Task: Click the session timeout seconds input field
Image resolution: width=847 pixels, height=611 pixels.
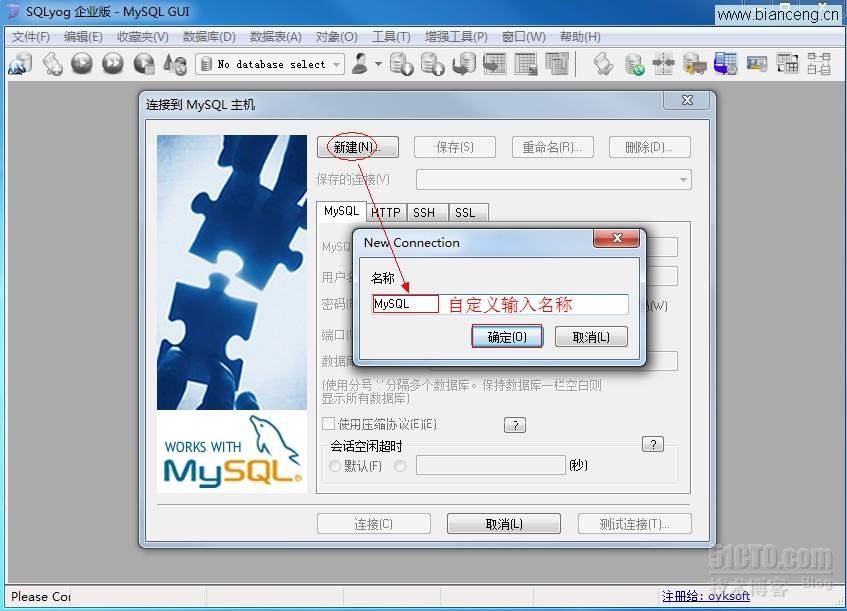Action: pyautogui.click(x=490, y=465)
